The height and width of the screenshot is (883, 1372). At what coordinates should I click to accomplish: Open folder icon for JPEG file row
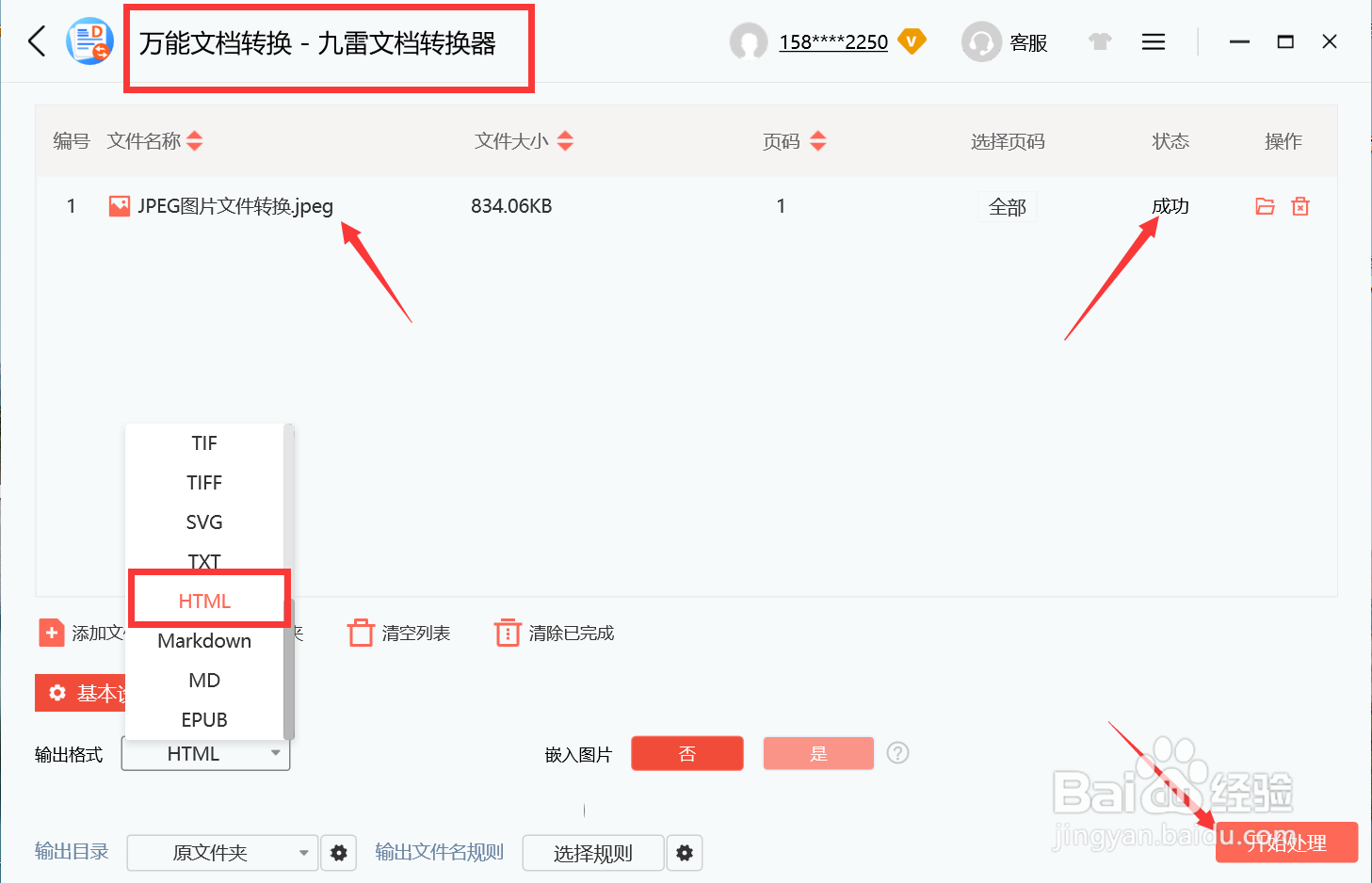[x=1265, y=206]
